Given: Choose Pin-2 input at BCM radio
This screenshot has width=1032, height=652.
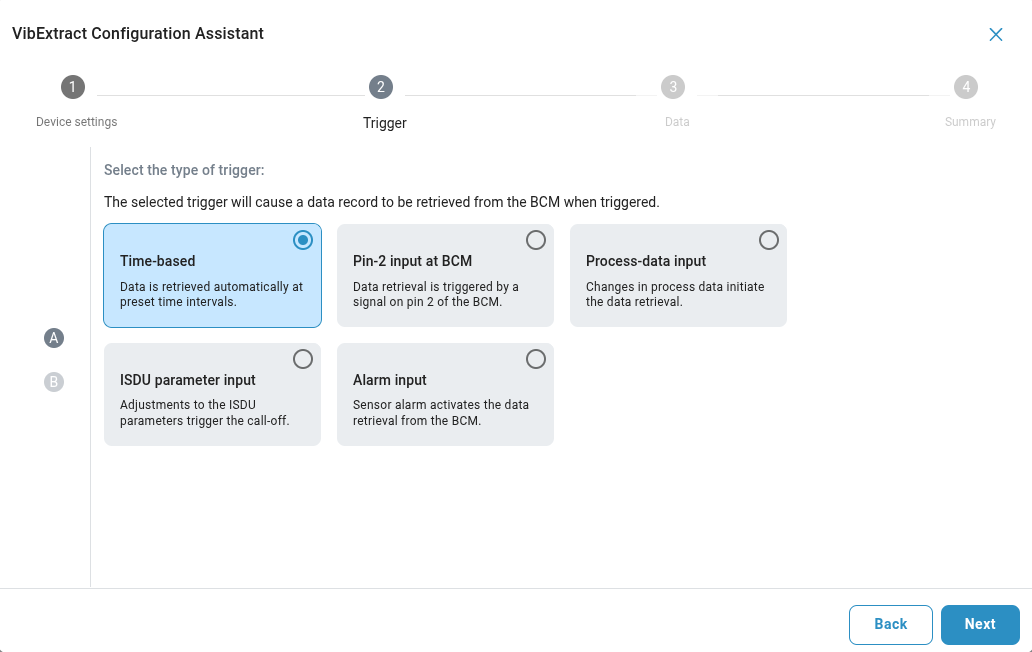Looking at the screenshot, I should click(536, 240).
